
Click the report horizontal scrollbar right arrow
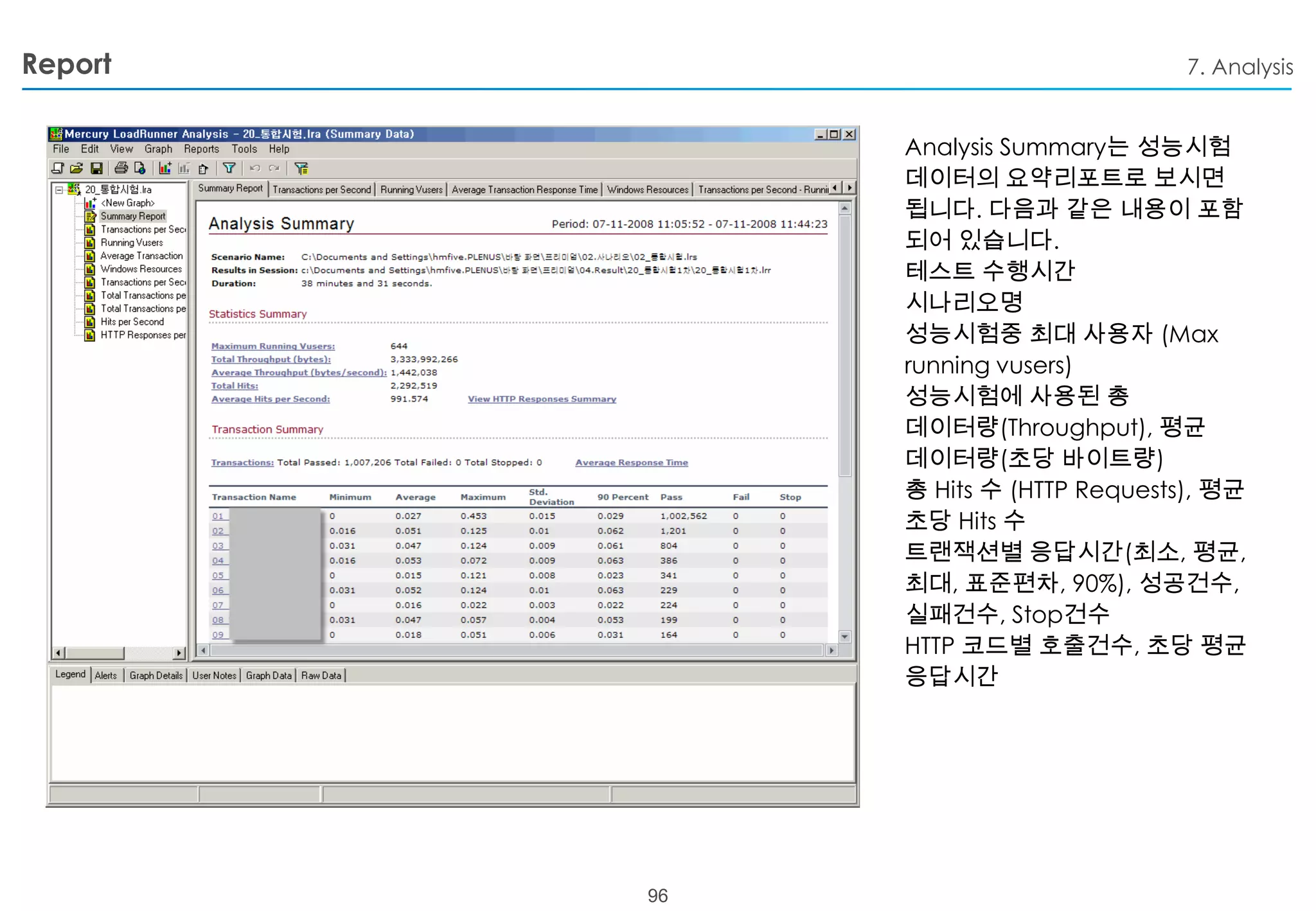pyautogui.click(x=831, y=650)
